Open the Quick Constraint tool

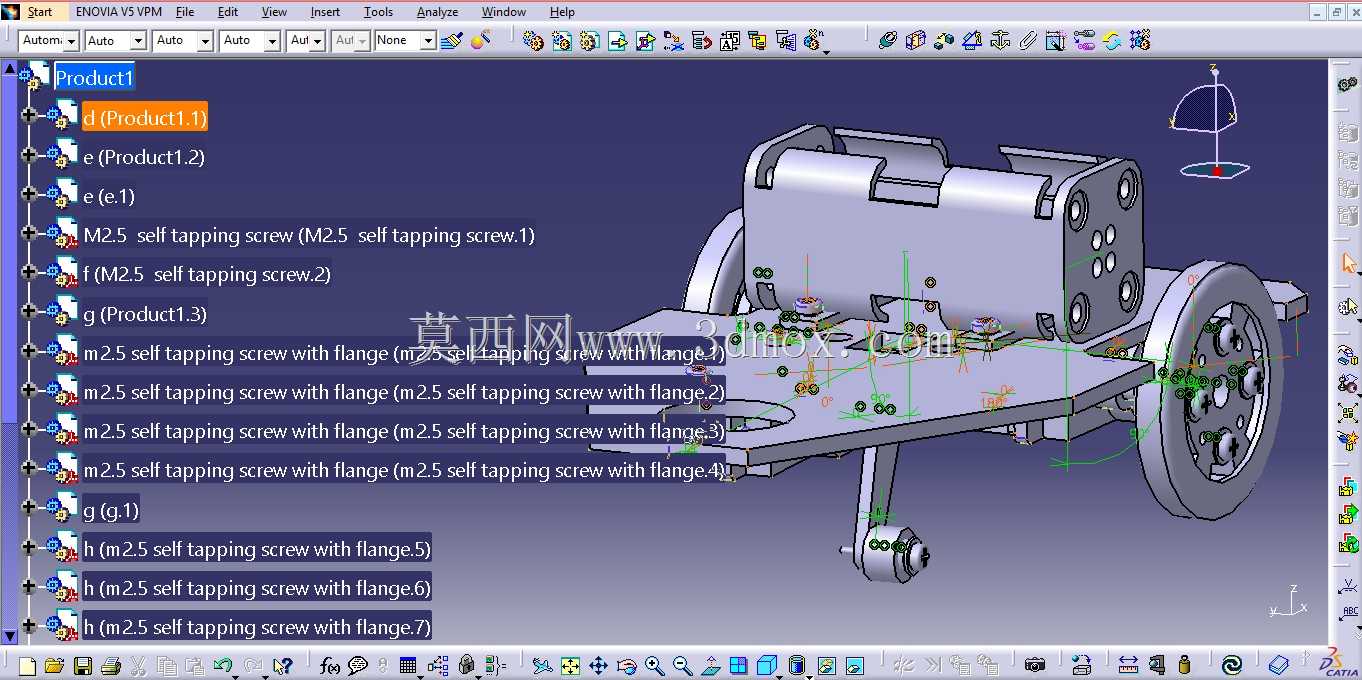pyautogui.click(x=1055, y=40)
